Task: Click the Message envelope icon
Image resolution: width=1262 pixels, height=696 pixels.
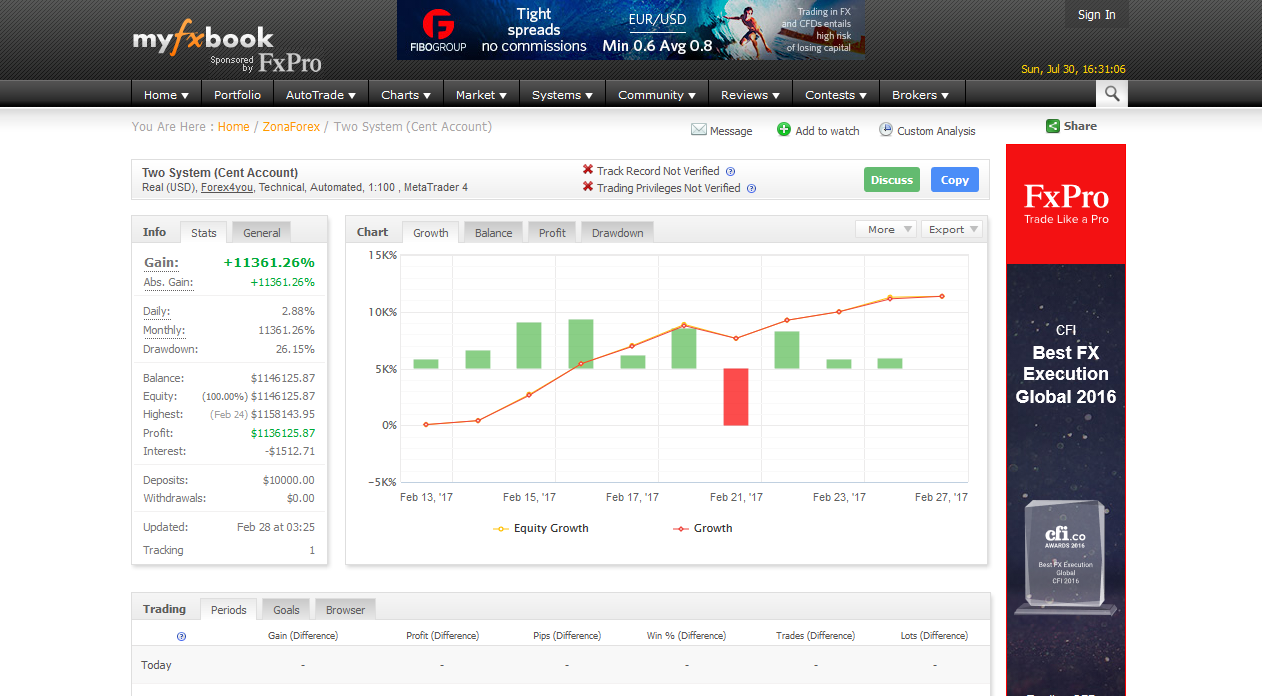Action: (699, 130)
